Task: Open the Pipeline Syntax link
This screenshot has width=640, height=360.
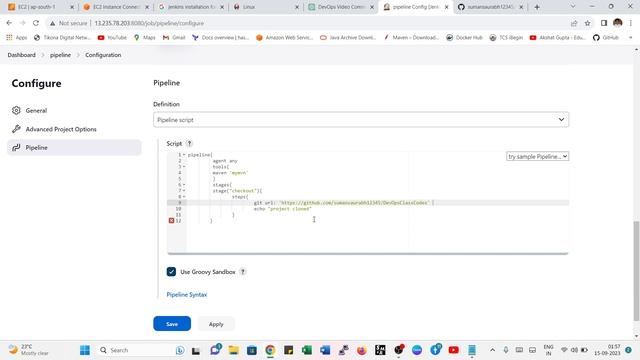Action: pos(187,294)
